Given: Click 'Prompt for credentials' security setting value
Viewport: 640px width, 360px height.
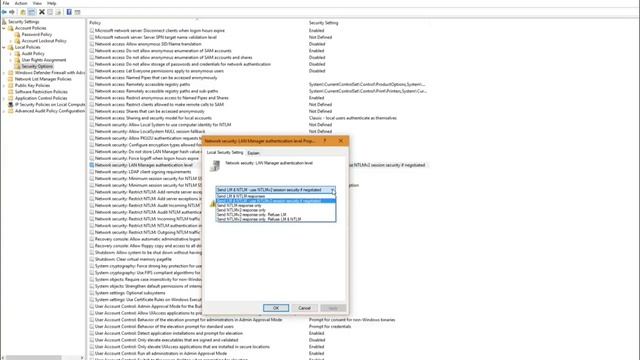Looking at the screenshot, I should tap(330, 327).
